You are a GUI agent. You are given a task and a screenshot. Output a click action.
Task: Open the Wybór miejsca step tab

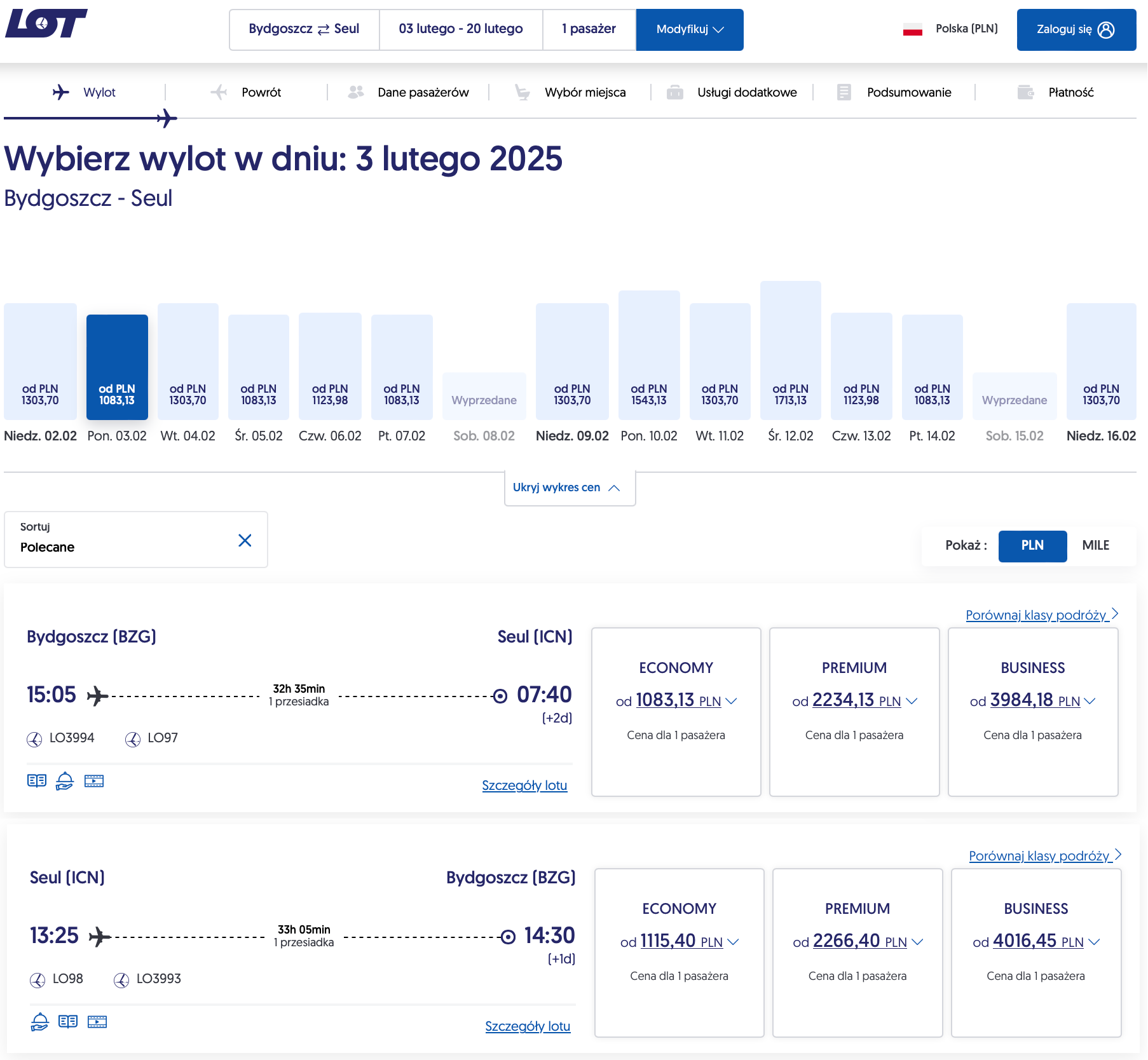(570, 92)
